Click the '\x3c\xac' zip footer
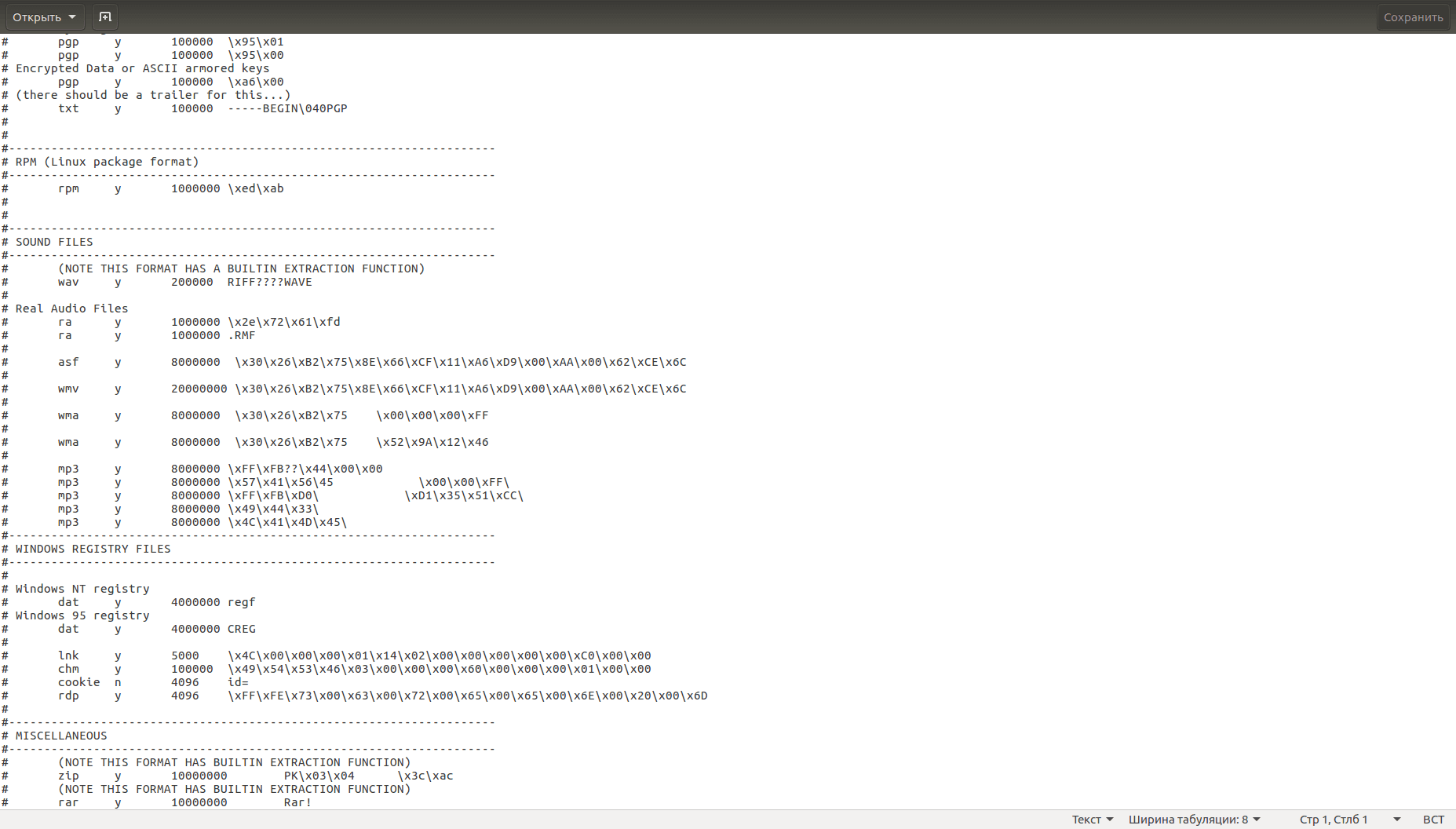 tap(425, 776)
